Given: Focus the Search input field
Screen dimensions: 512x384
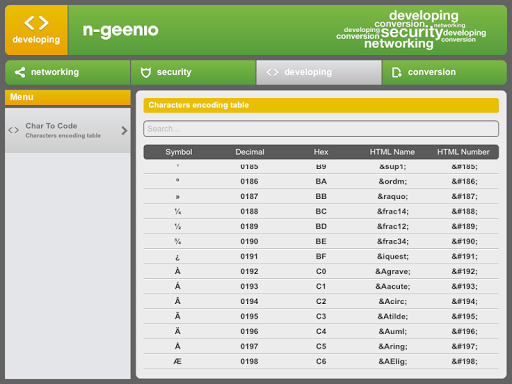Looking at the screenshot, I should pyautogui.click(x=321, y=129).
